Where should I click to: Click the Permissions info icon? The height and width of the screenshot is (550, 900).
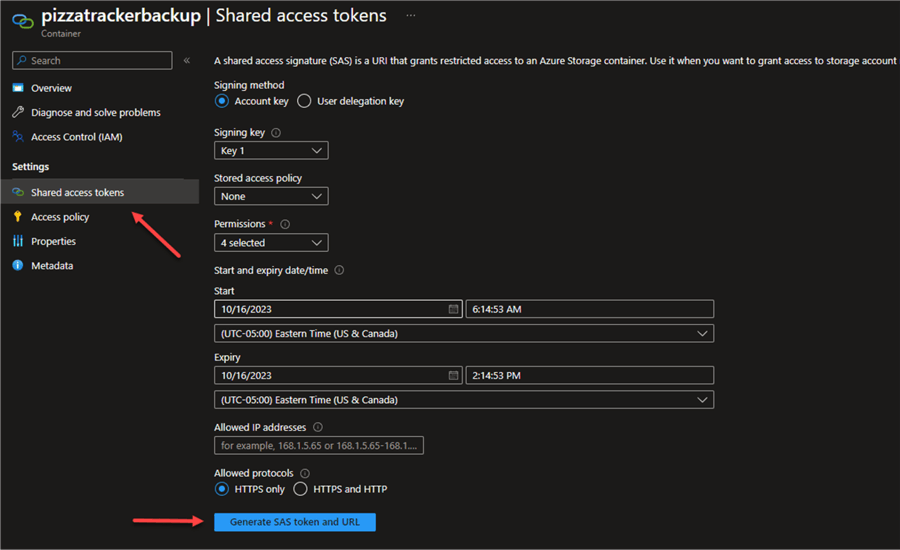285,225
